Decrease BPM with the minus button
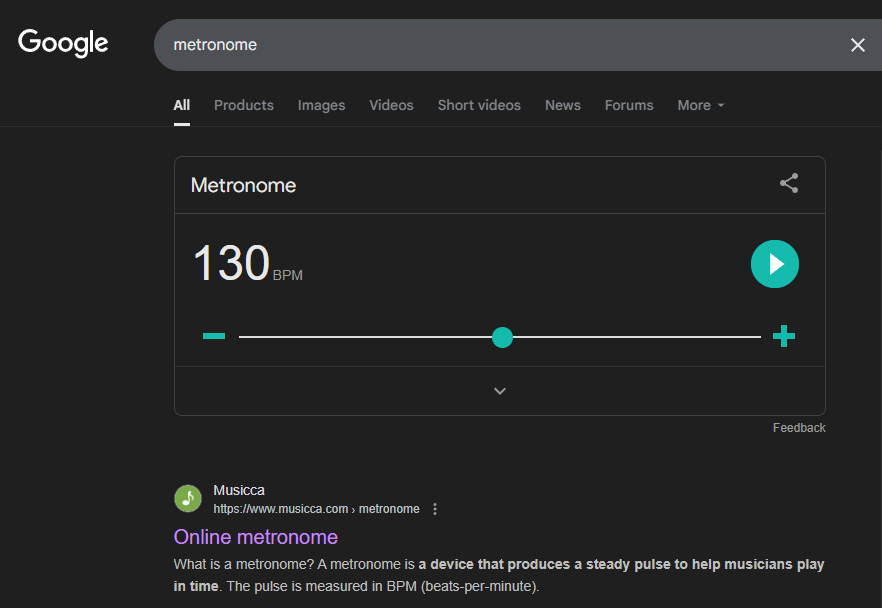Image resolution: width=882 pixels, height=608 pixels. pos(214,336)
